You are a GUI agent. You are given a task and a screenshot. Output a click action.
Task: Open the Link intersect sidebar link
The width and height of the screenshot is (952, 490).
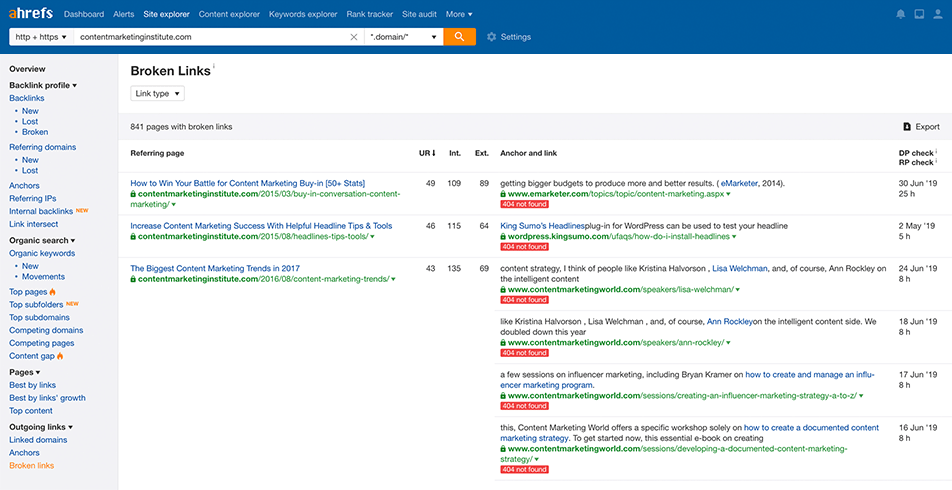[33, 224]
